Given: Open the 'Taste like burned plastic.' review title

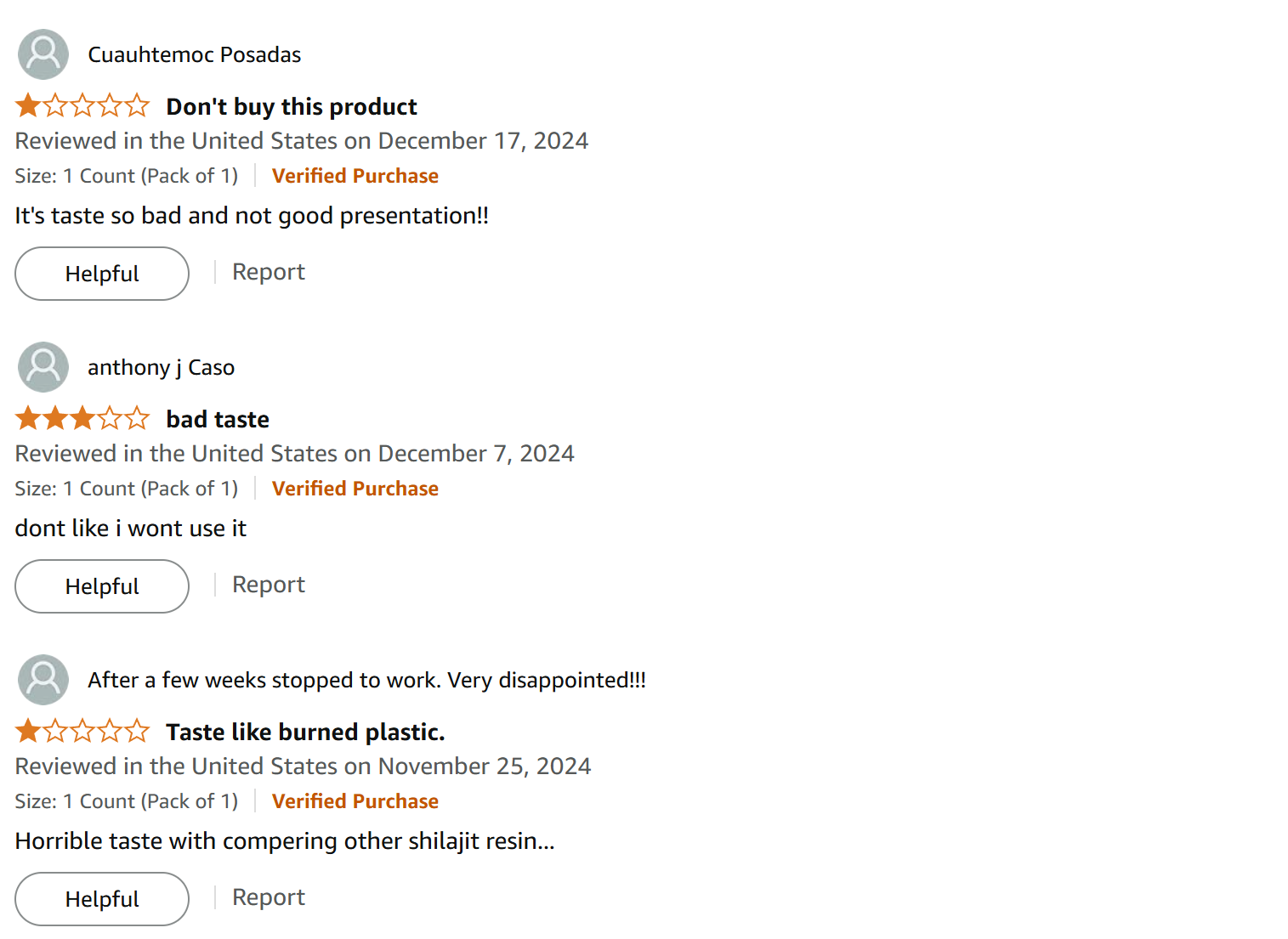Looking at the screenshot, I should point(305,733).
